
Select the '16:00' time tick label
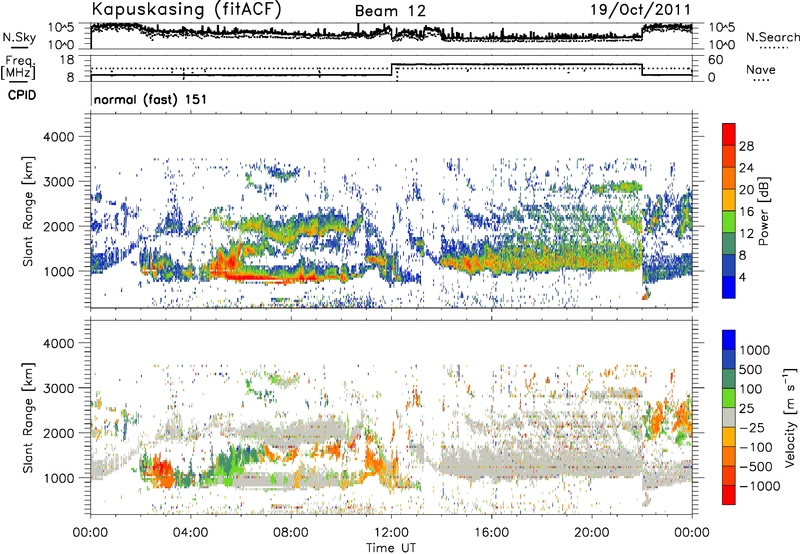coord(491,533)
